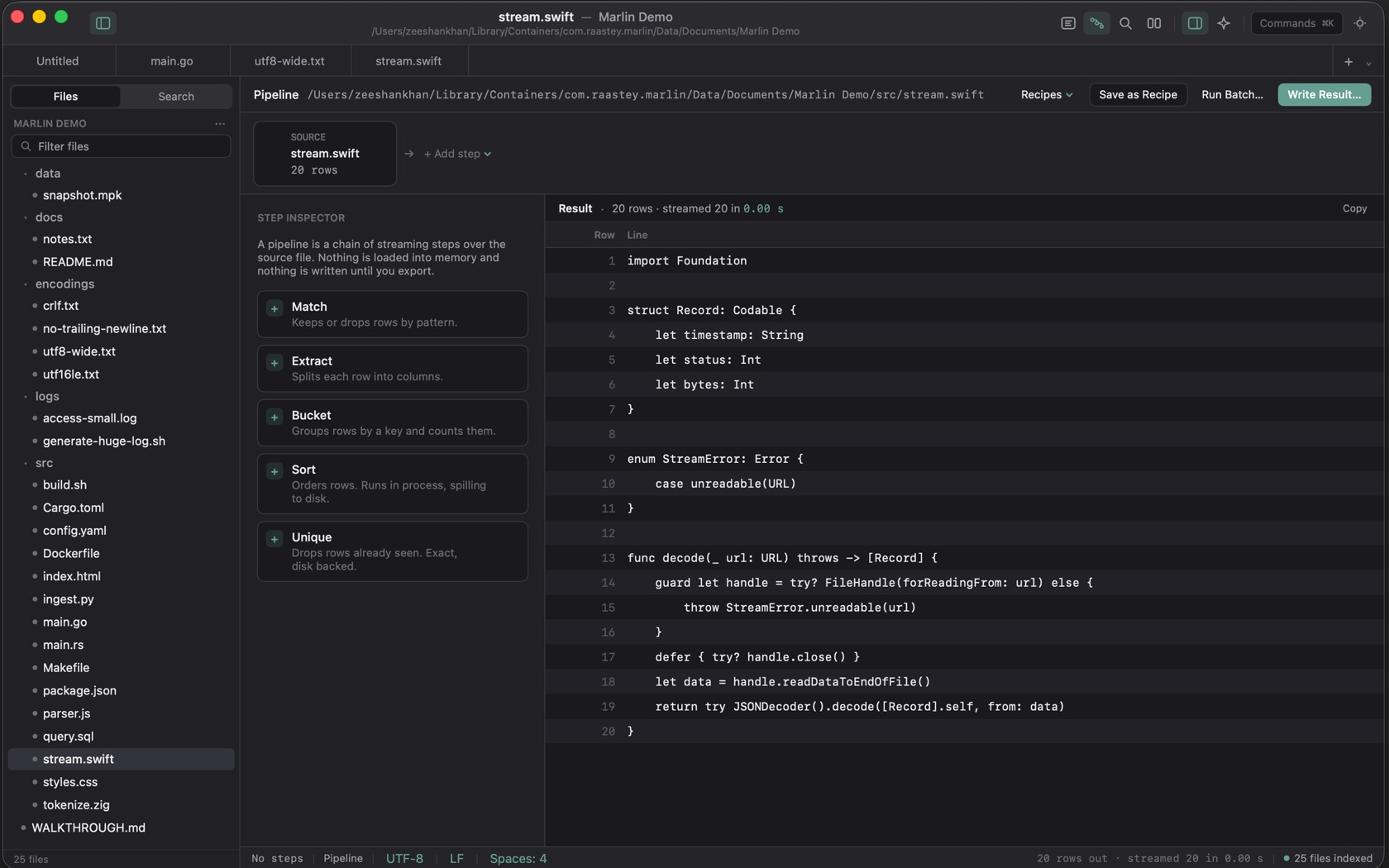The height and width of the screenshot is (868, 1389).
Task: Select the Search sidebar segment
Action: point(176,97)
